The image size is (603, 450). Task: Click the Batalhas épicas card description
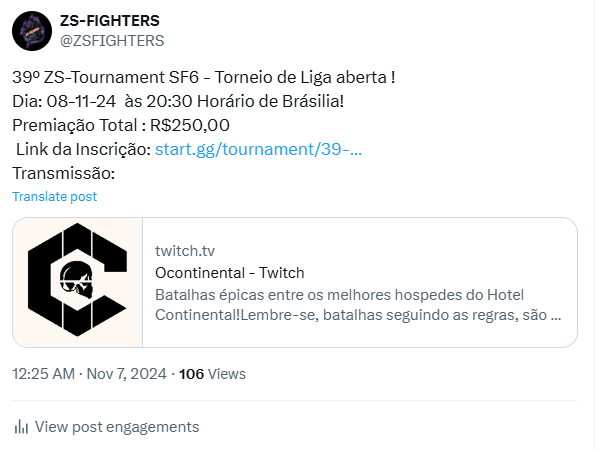click(x=358, y=304)
